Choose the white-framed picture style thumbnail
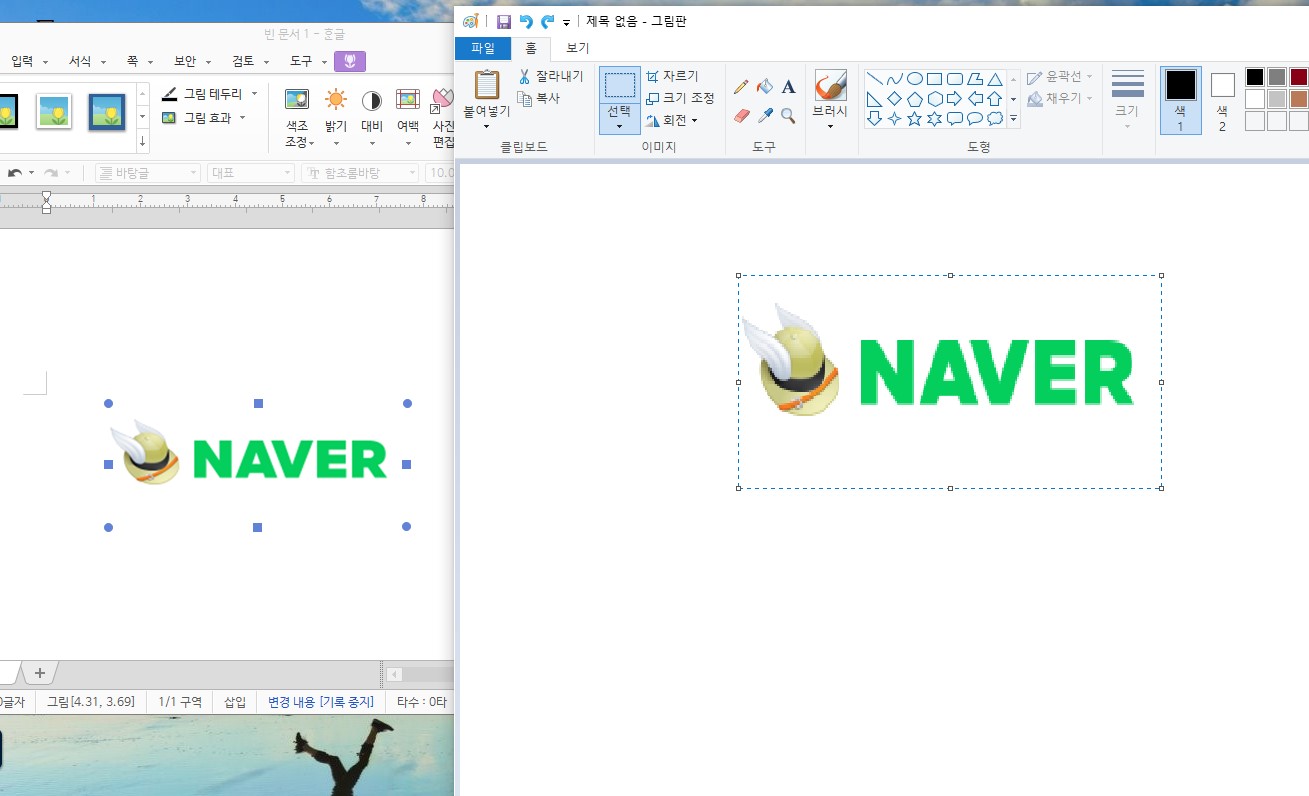This screenshot has width=1309, height=796. coord(54,112)
